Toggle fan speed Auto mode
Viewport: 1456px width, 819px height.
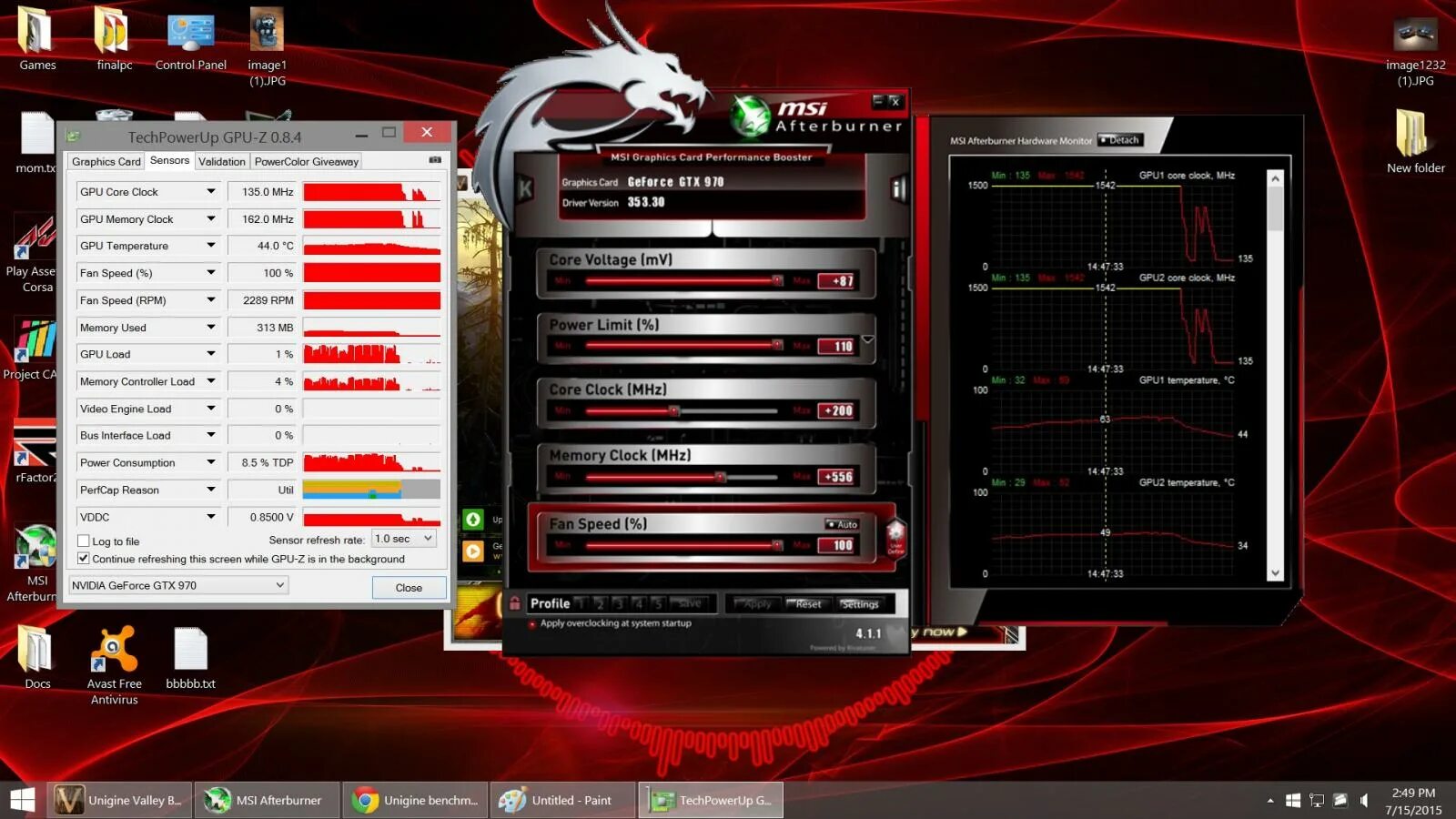pyautogui.click(x=842, y=524)
